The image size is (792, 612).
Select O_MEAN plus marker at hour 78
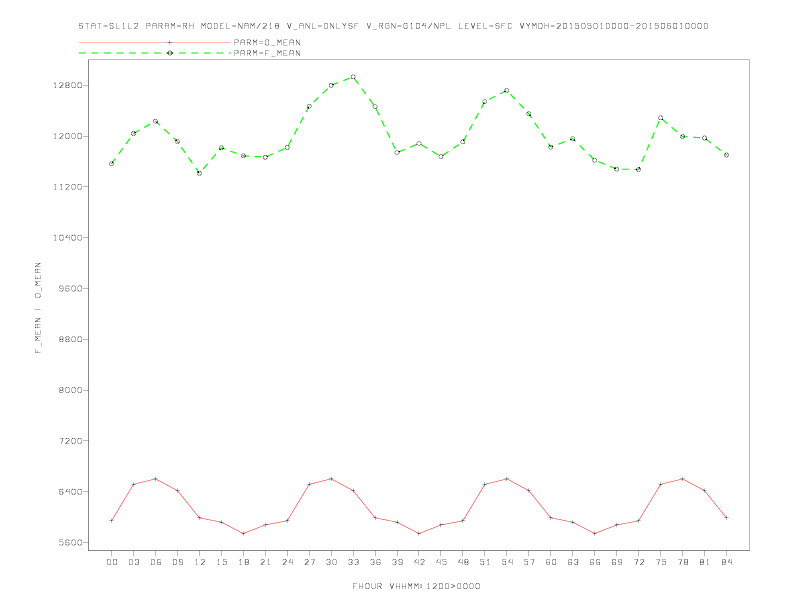[682, 479]
